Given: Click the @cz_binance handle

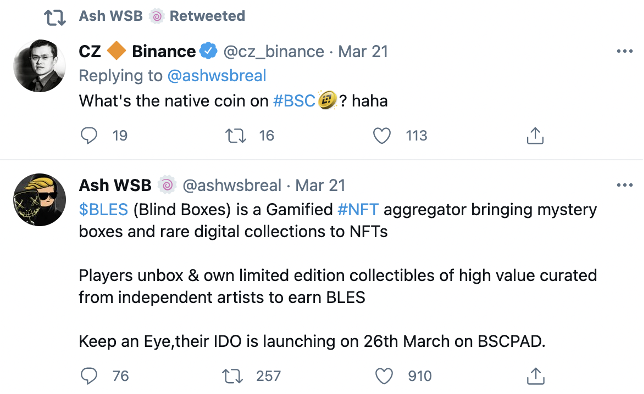Looking at the screenshot, I should coord(274,52).
